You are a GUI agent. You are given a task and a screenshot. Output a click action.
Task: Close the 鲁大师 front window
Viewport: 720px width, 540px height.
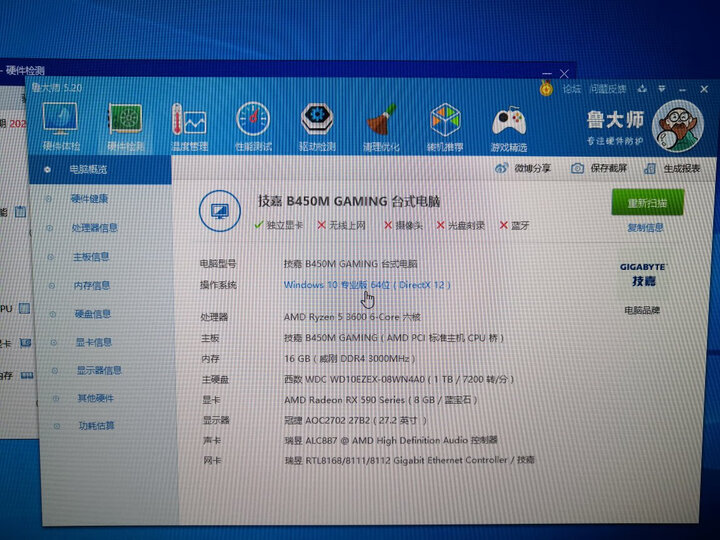[704, 89]
